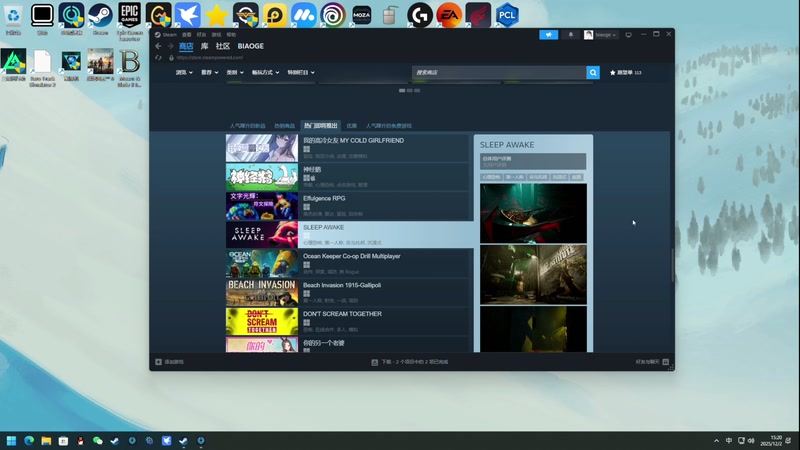Open the EA app desktop shortcut
The height and width of the screenshot is (450, 800).
point(449,15)
